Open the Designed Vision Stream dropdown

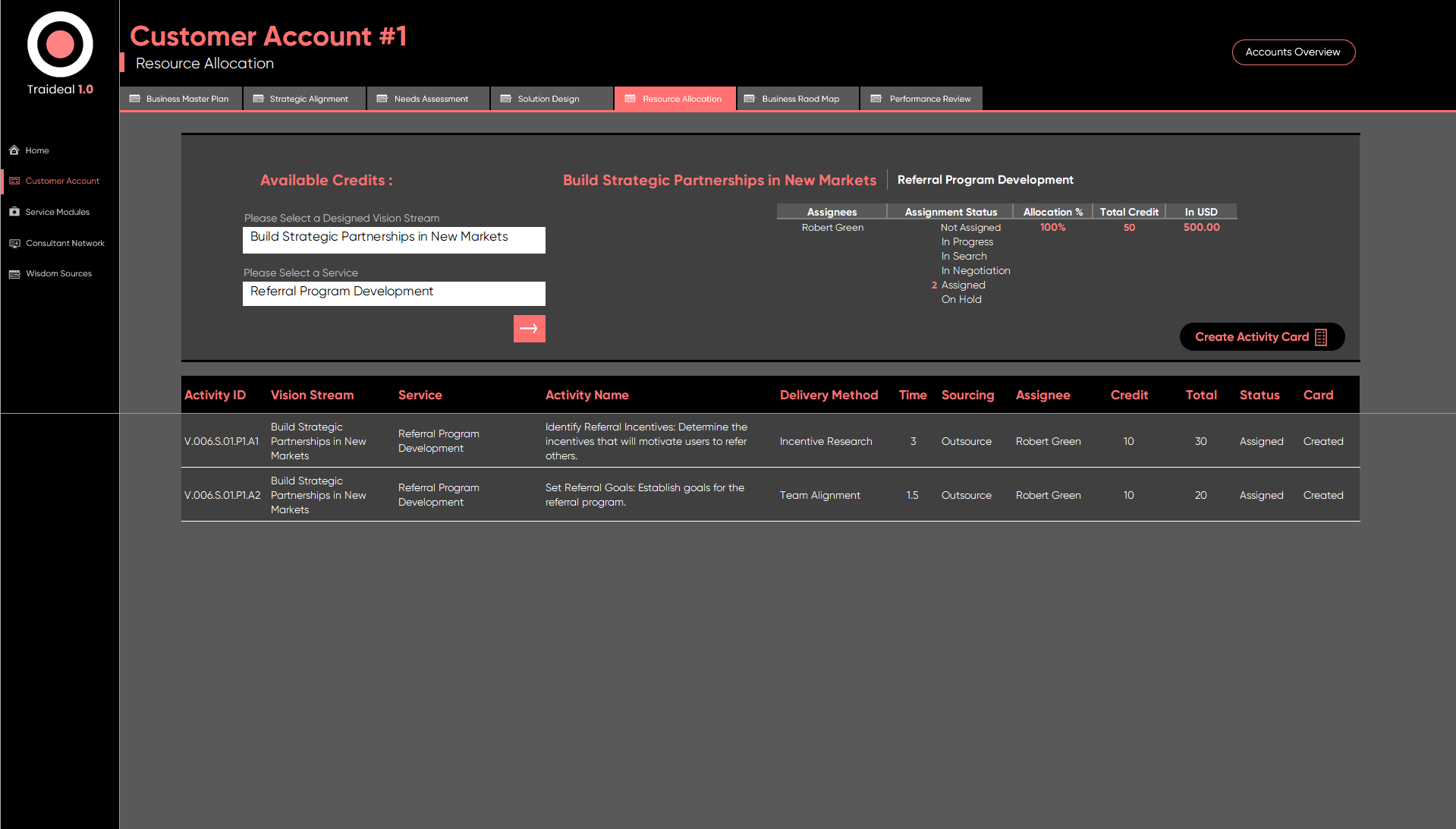394,239
